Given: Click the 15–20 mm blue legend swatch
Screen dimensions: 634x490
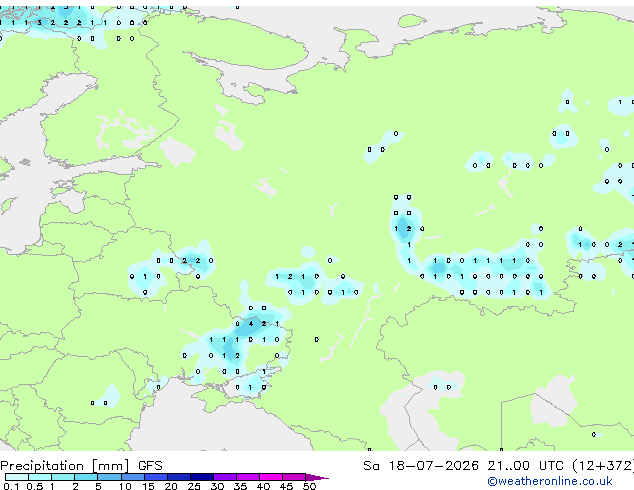Looking at the screenshot, I should pos(156,477).
